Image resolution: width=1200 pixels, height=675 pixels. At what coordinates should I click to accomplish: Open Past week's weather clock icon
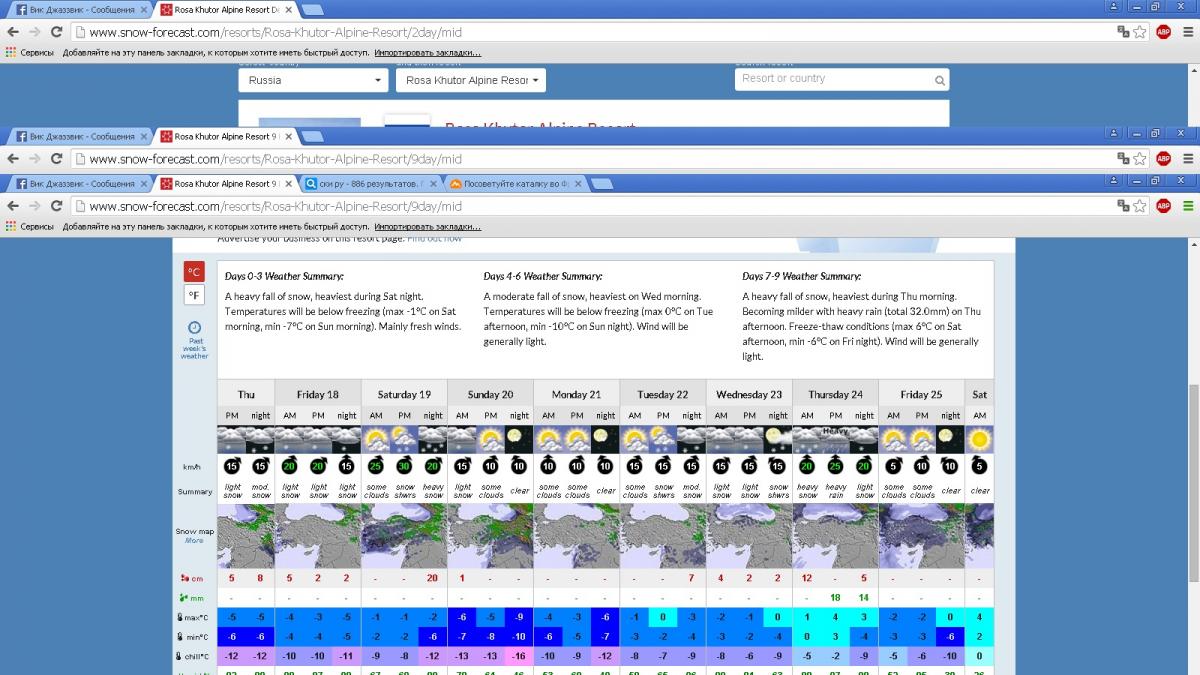pyautogui.click(x=194, y=327)
